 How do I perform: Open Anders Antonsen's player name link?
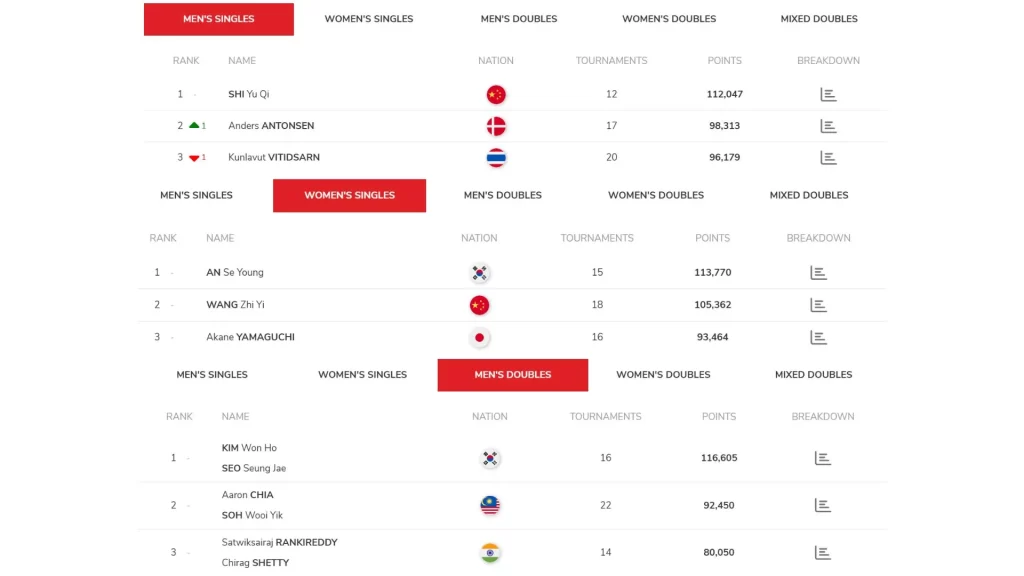[271, 126]
